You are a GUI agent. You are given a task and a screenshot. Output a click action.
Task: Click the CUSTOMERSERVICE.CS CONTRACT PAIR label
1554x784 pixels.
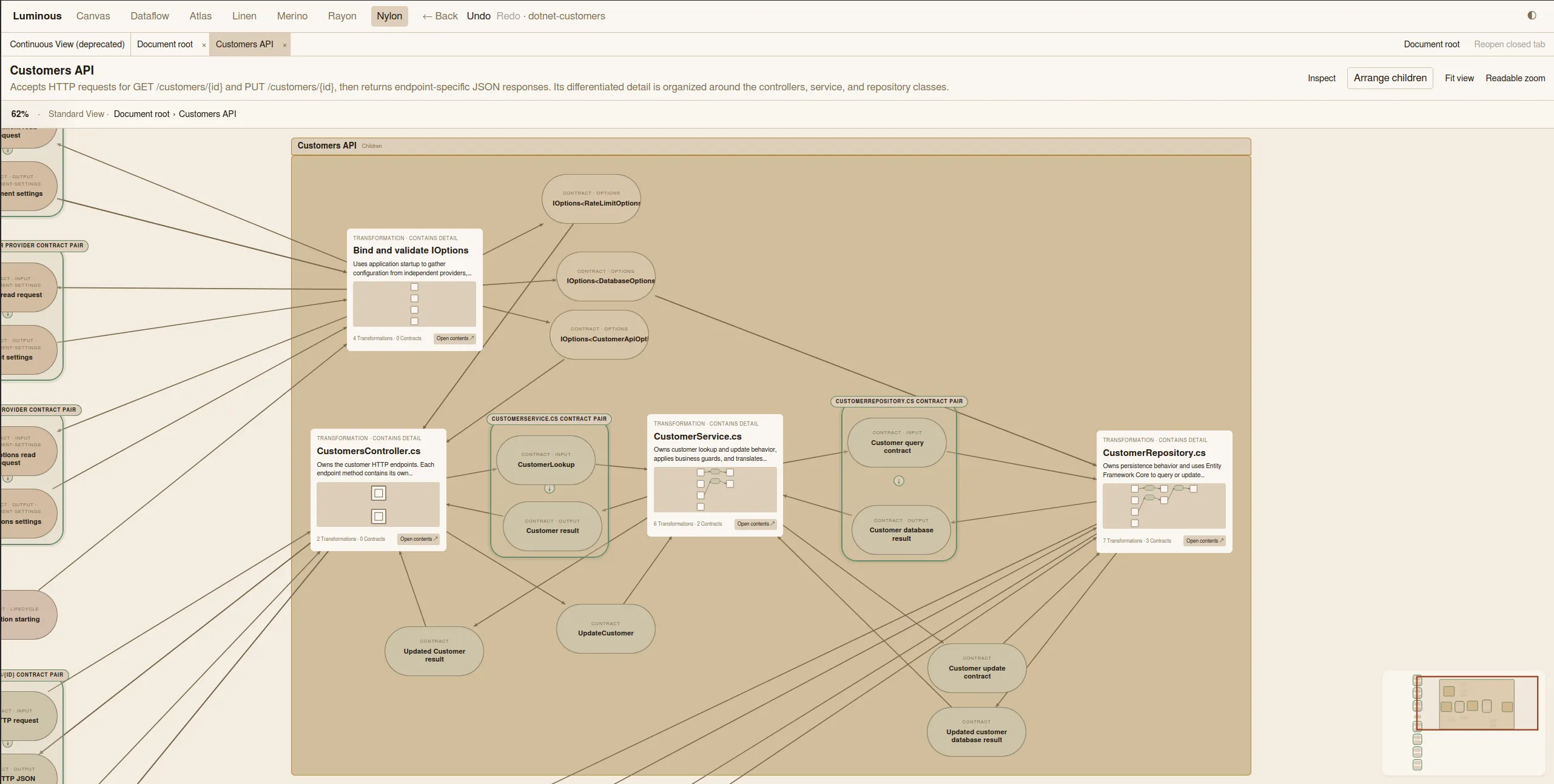(549, 419)
